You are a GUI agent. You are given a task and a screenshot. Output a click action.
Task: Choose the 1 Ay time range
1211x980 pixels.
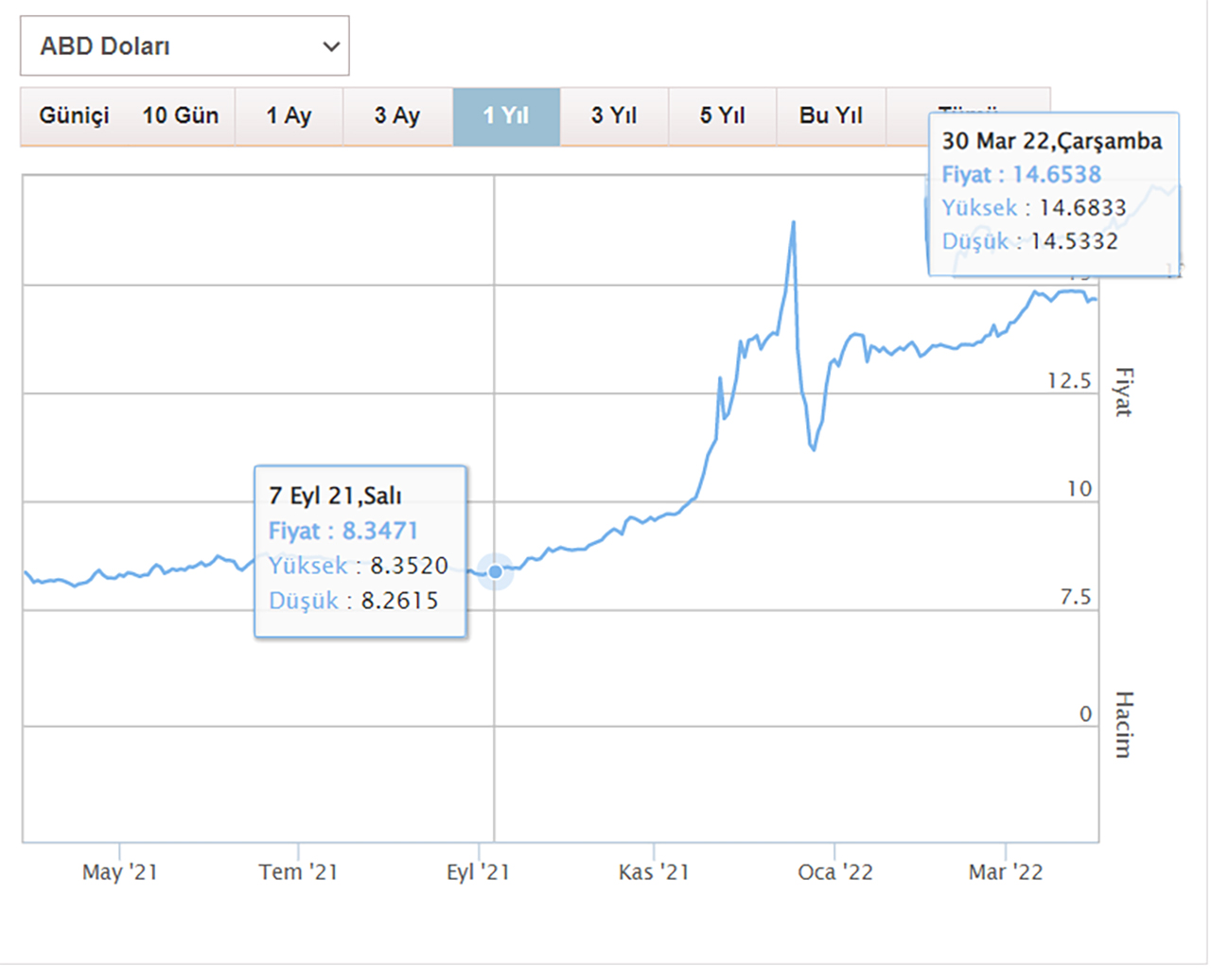[289, 115]
